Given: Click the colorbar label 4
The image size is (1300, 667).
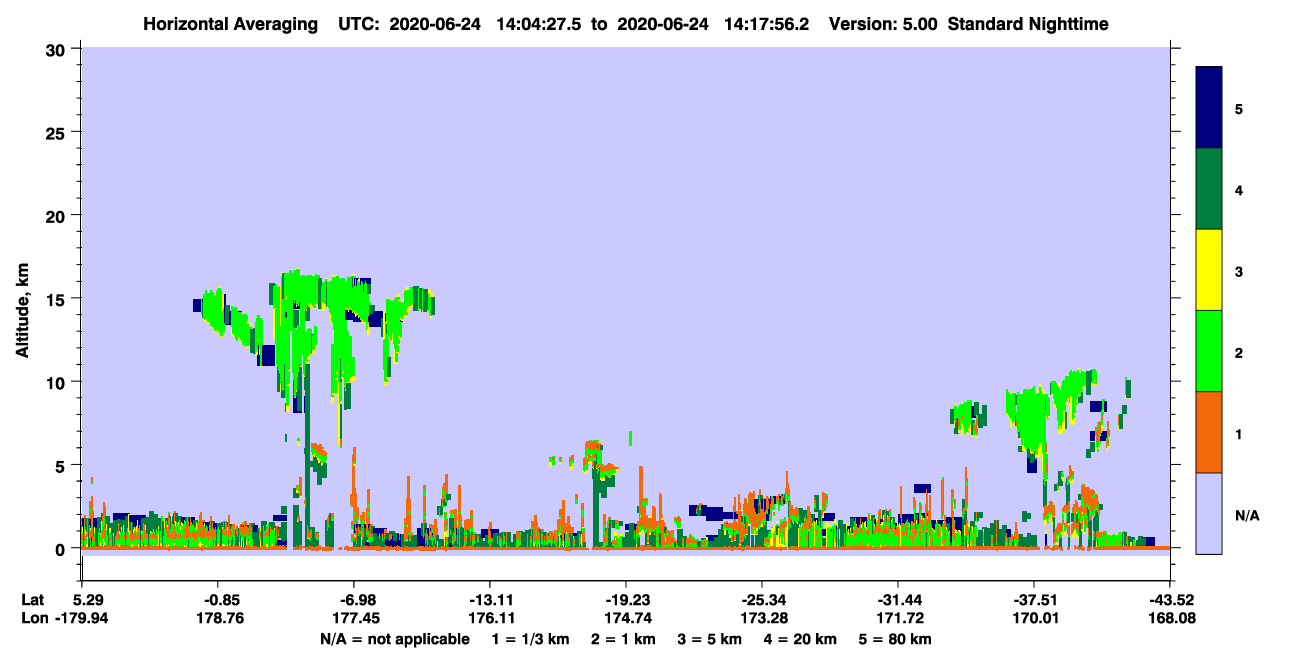Looking at the screenshot, I should click(1239, 189).
